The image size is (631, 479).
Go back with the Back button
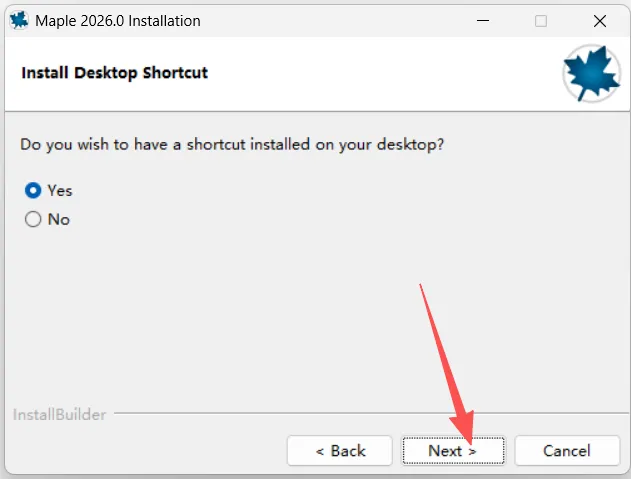click(340, 451)
